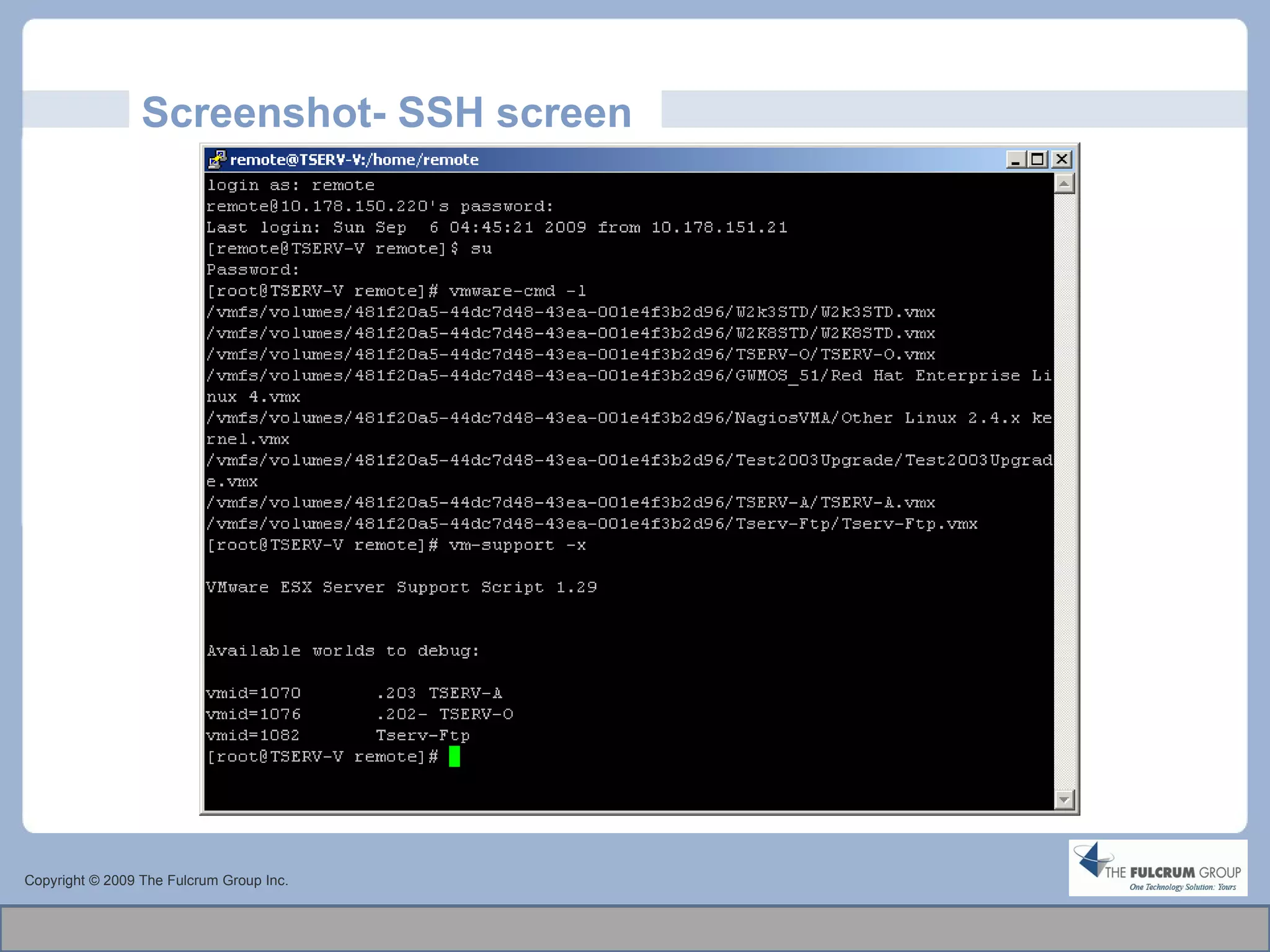Click the TSERV-A.vmx path line
The height and width of the screenshot is (952, 1270).
point(571,503)
